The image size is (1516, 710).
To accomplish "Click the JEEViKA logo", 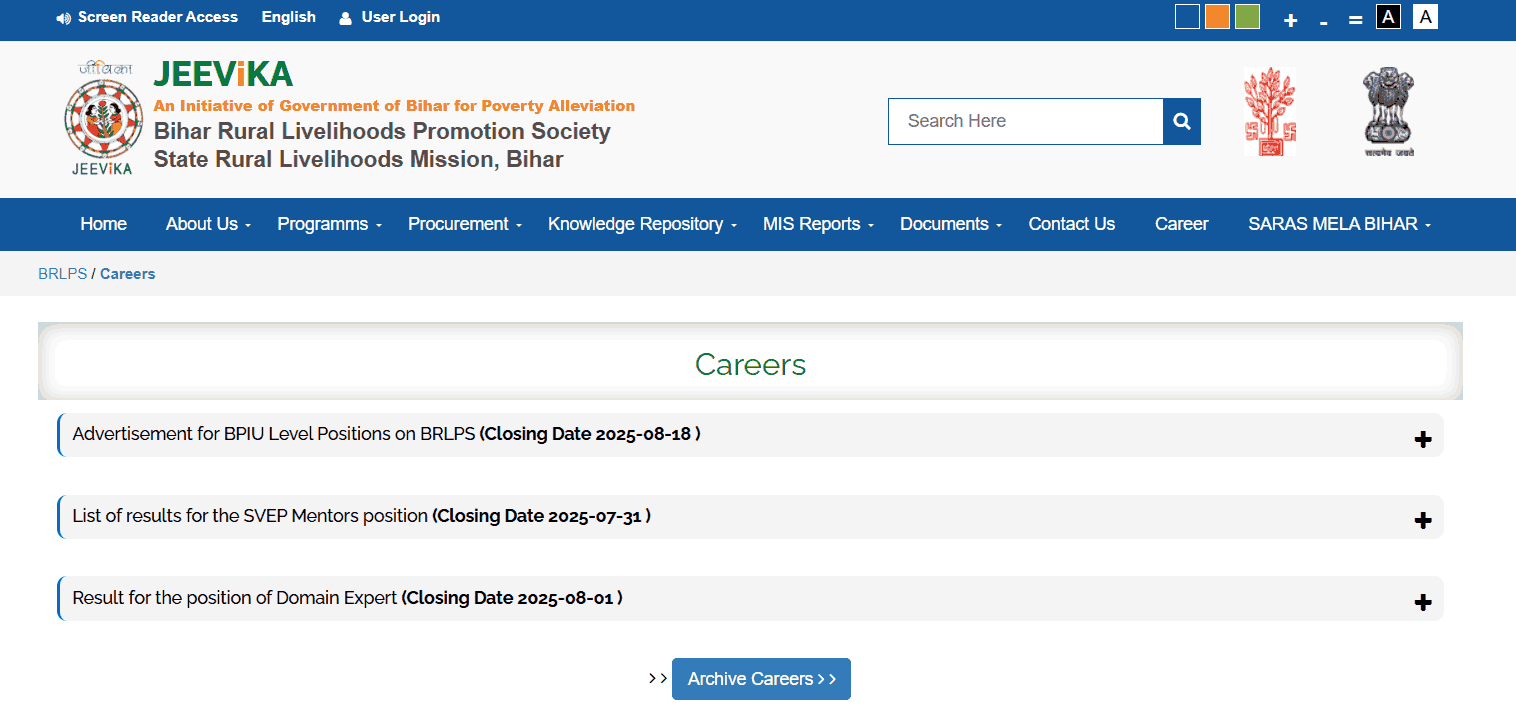I will click(x=103, y=117).
